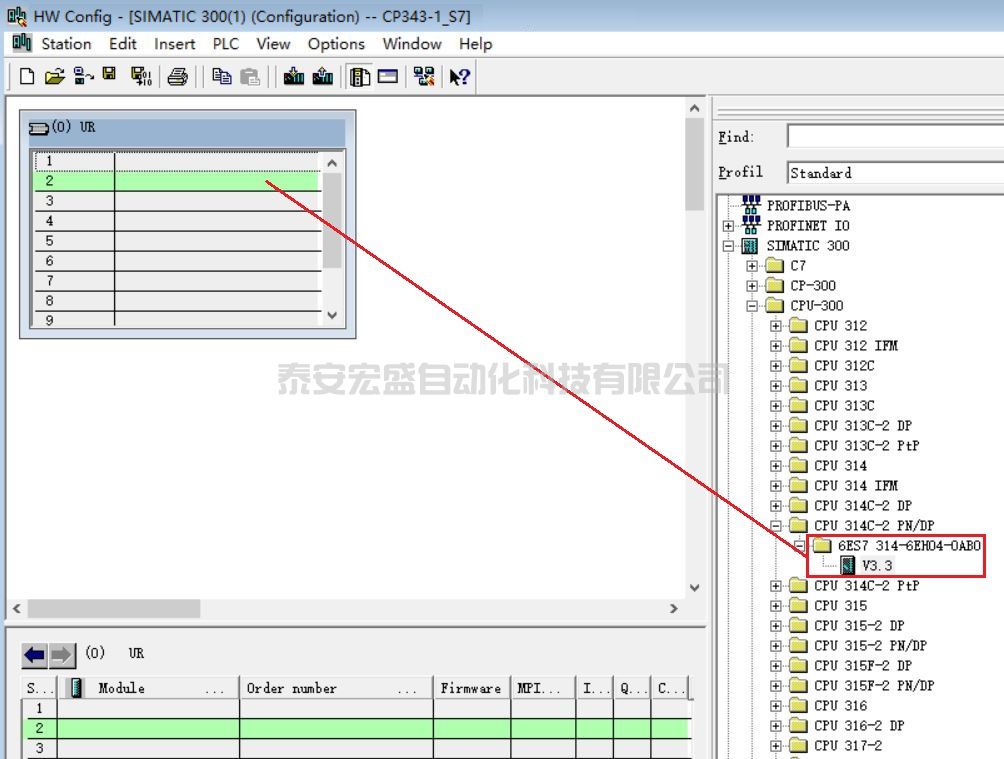Screen dimensions: 1004x759
Task: Click the Save and Compile icon
Action: [141, 77]
